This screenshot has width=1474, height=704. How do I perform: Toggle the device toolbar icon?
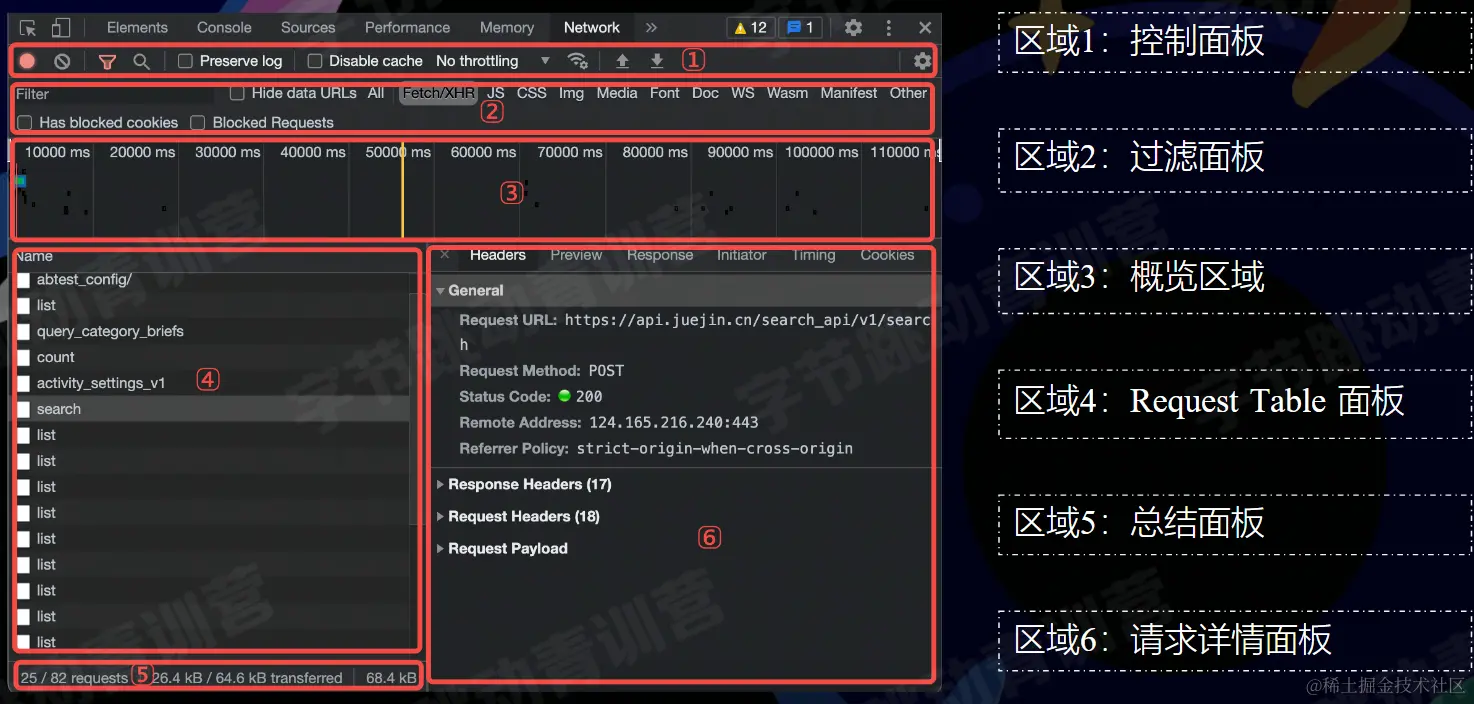[61, 28]
